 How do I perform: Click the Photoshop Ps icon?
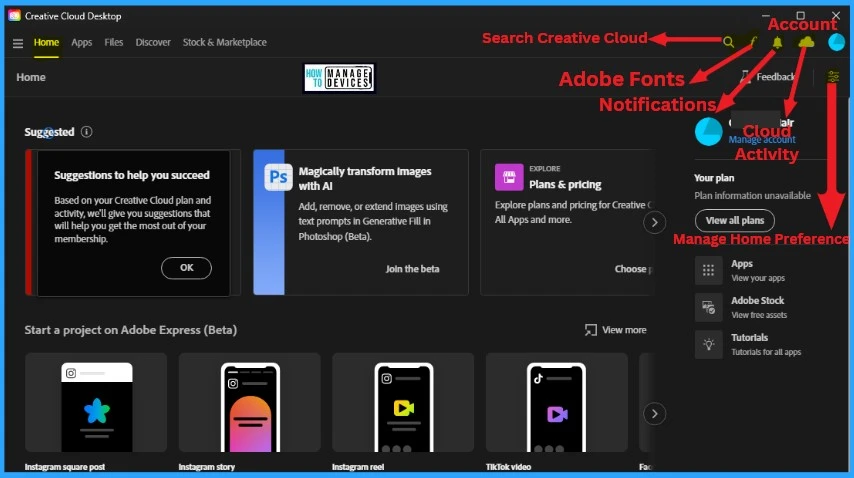278,177
